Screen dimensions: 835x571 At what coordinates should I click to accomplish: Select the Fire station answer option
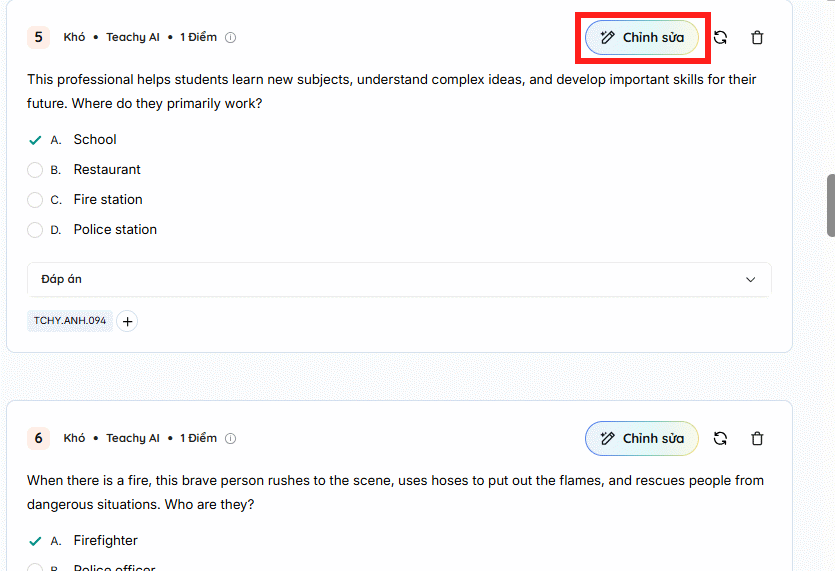35,200
